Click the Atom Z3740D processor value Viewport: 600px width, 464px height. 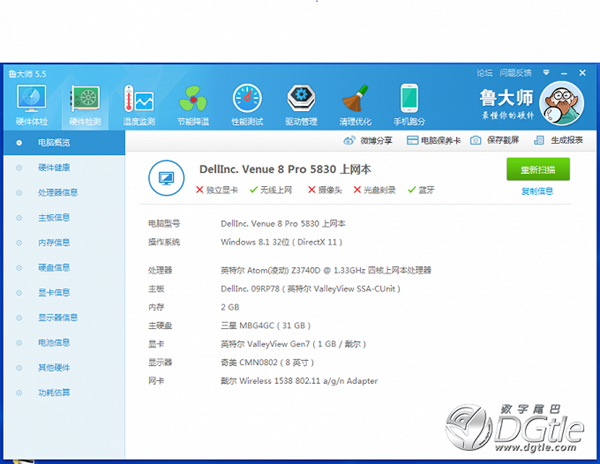pos(326,270)
